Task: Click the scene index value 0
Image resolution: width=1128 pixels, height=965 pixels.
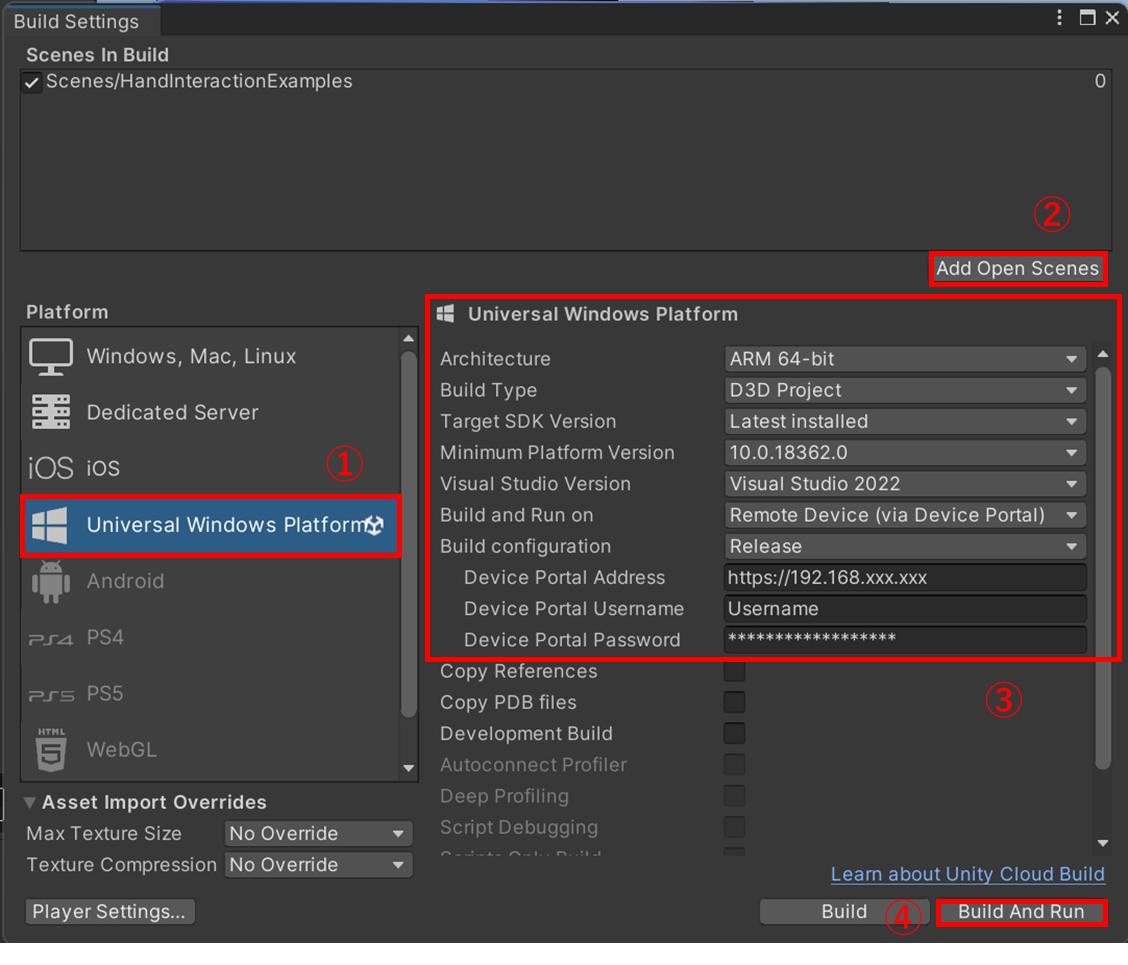Action: click(1100, 81)
